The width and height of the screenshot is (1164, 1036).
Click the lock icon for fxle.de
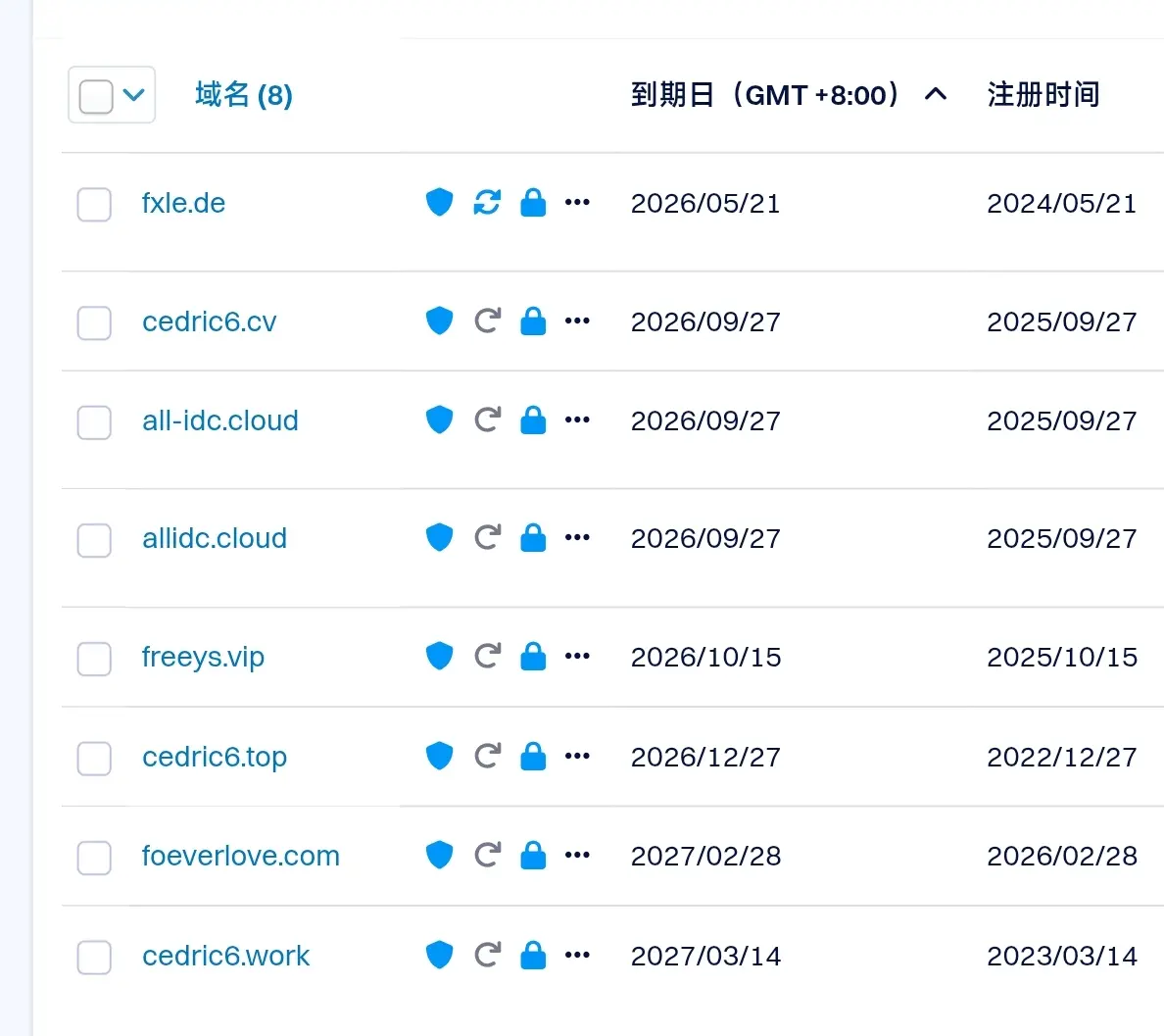click(x=533, y=202)
